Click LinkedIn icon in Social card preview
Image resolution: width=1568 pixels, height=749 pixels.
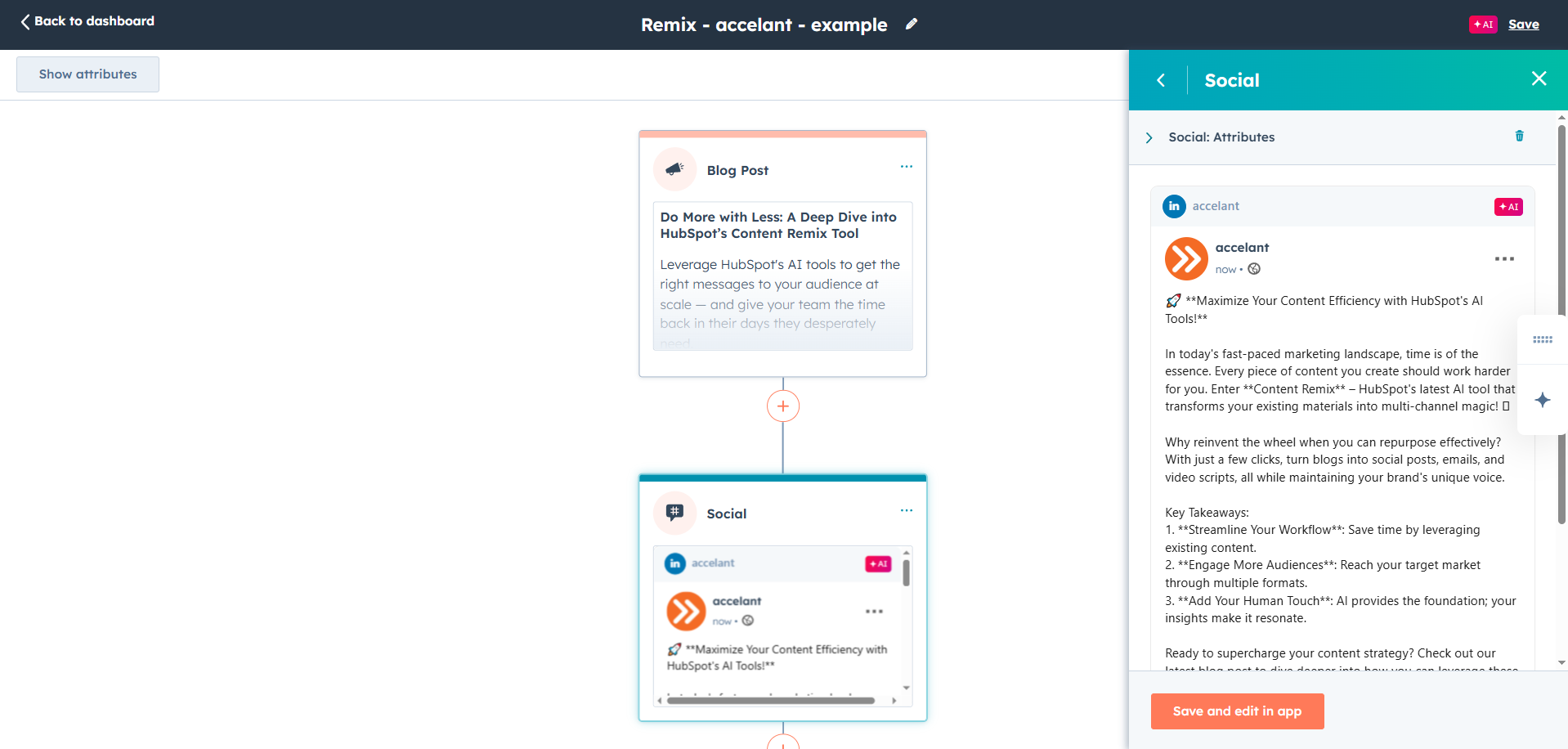click(x=675, y=563)
